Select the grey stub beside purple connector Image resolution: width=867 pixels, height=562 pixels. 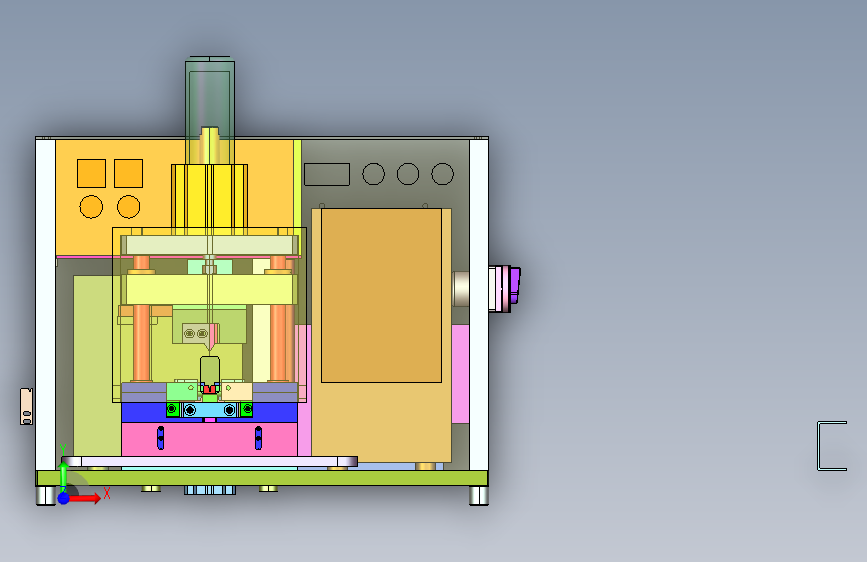click(x=461, y=288)
